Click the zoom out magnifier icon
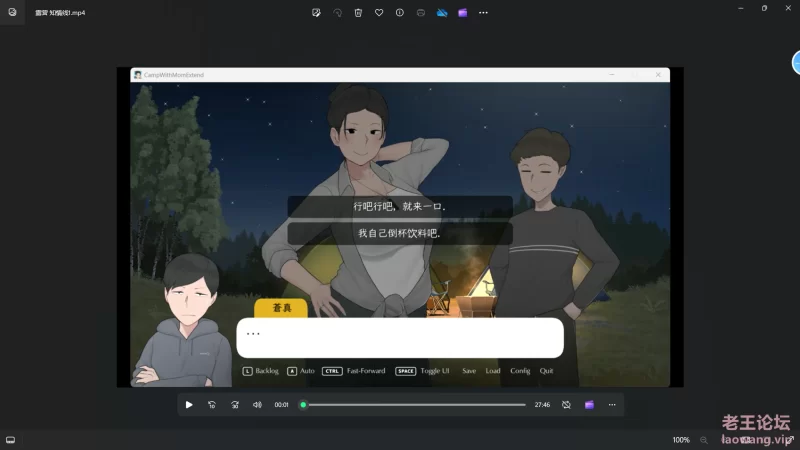800x450 pixels. pyautogui.click(x=704, y=440)
